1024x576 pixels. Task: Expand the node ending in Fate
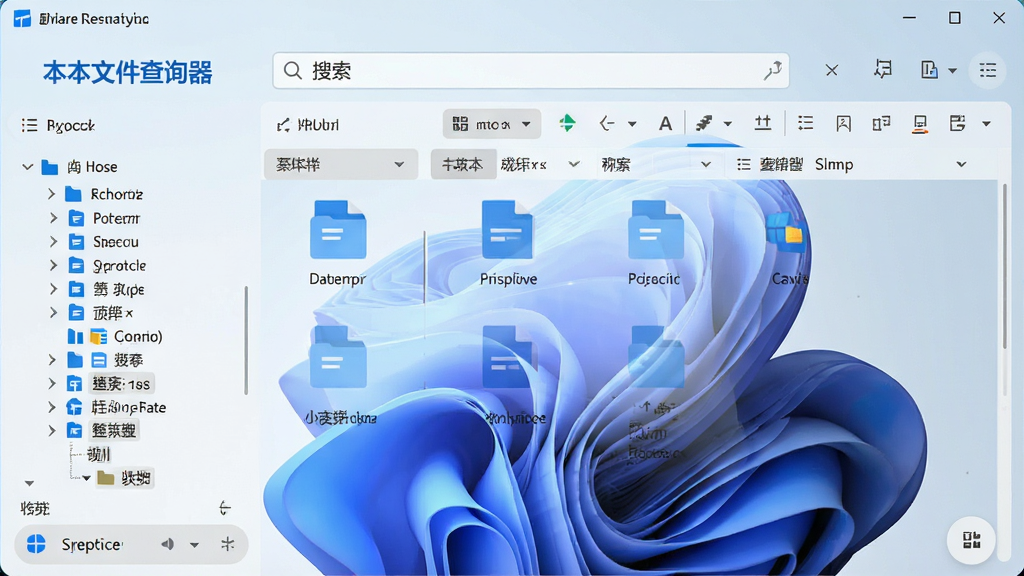point(52,408)
